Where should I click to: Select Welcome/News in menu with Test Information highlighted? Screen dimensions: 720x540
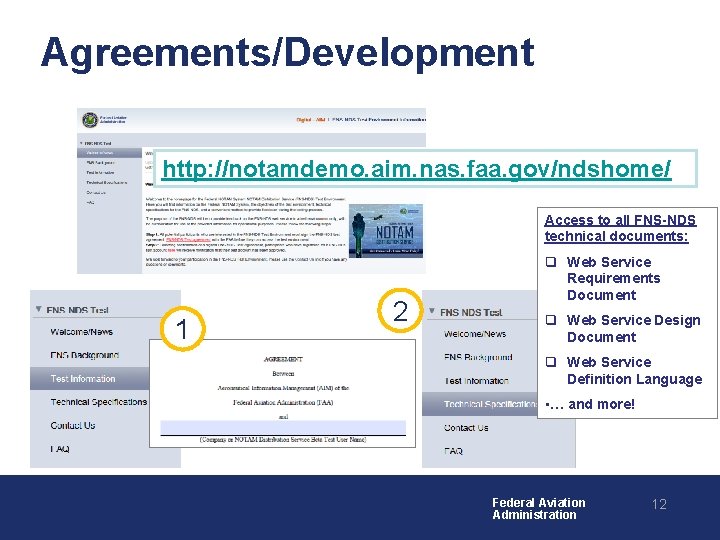coord(81,332)
